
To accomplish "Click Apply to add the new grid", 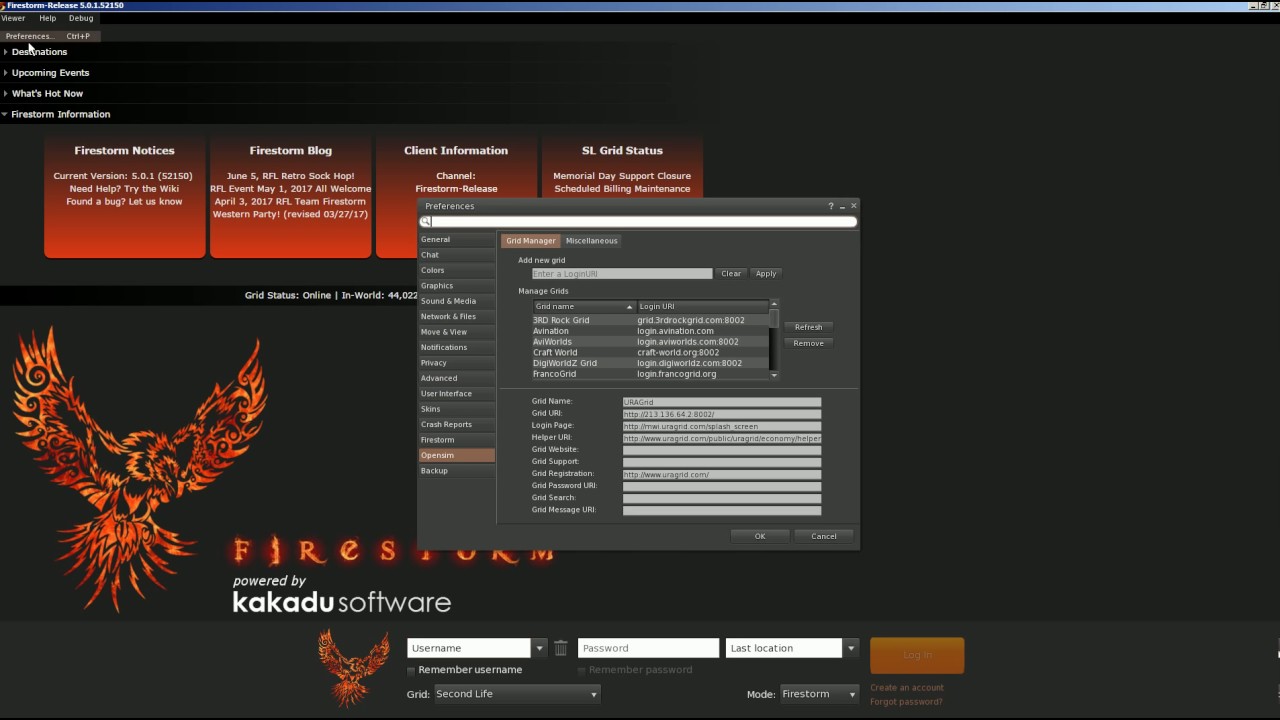I will [766, 274].
